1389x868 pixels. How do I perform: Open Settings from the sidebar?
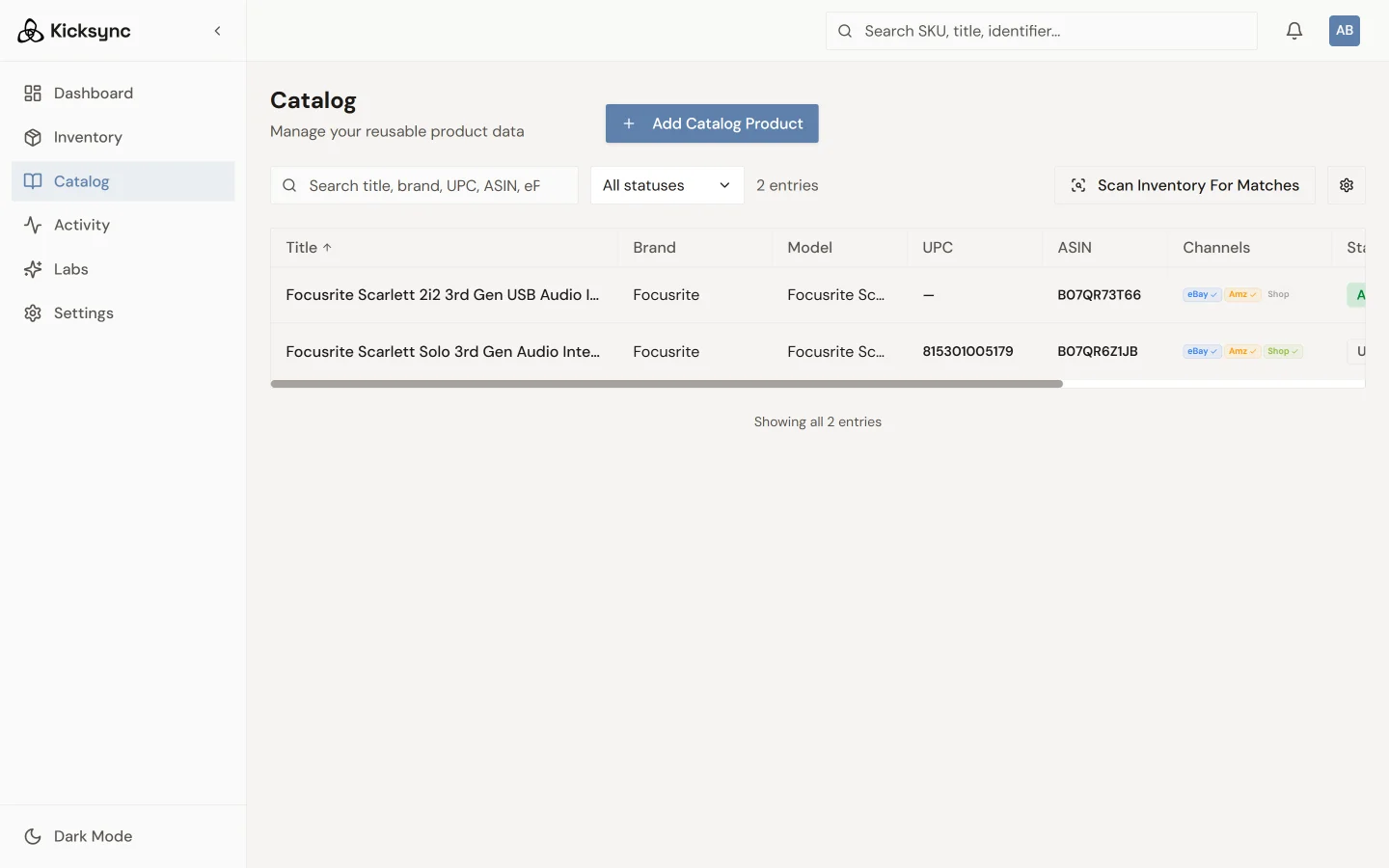click(x=123, y=313)
